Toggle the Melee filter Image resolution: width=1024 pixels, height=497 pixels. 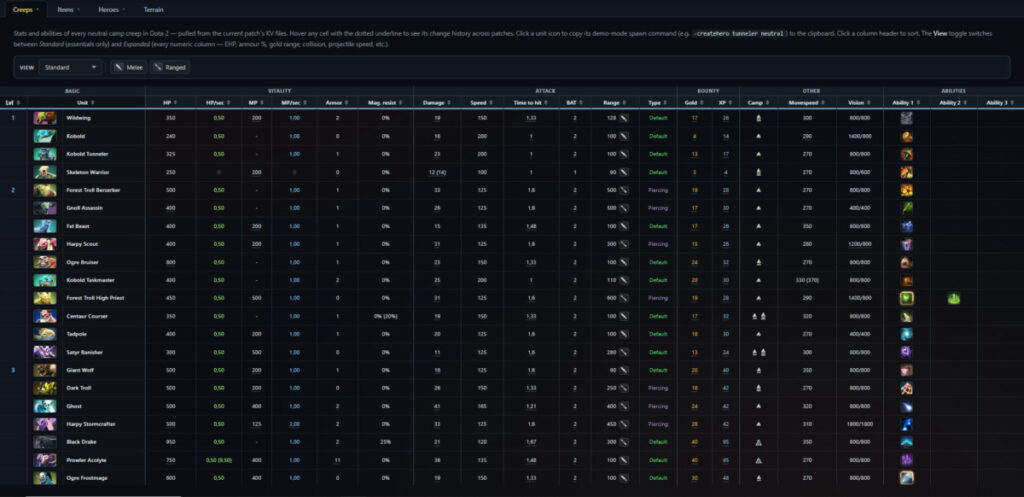[x=128, y=67]
